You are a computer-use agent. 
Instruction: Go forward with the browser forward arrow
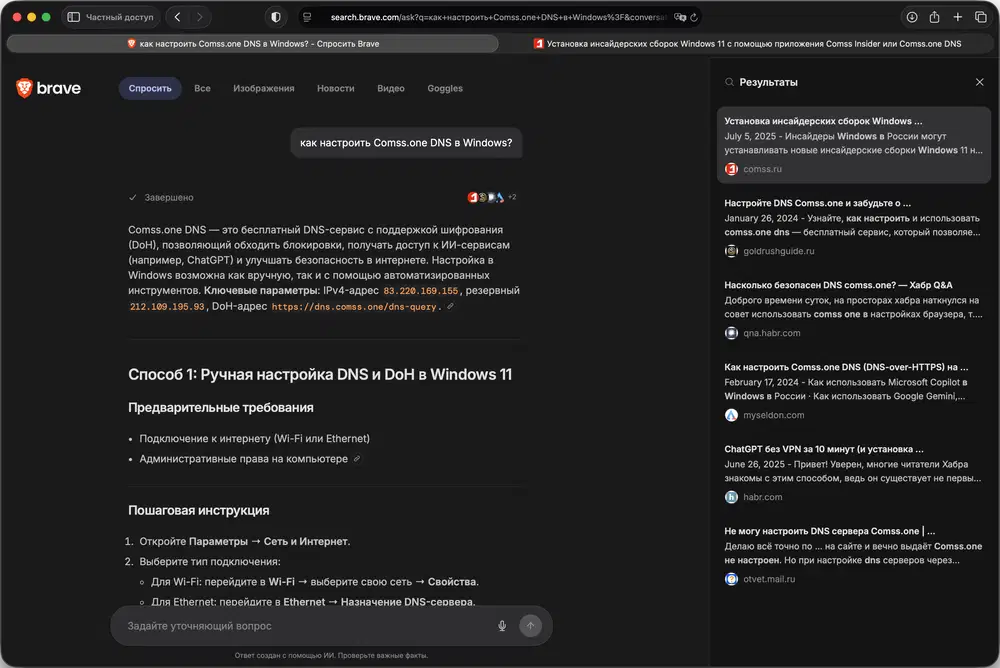click(200, 17)
